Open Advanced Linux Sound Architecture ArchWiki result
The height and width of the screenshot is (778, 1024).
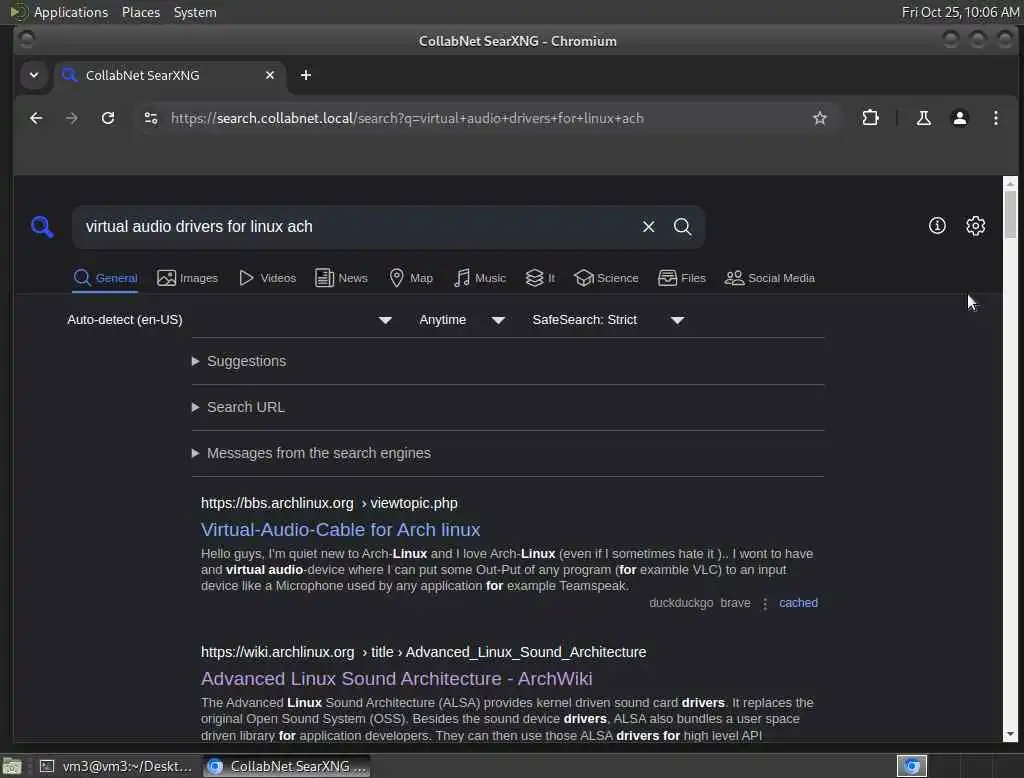coord(396,678)
